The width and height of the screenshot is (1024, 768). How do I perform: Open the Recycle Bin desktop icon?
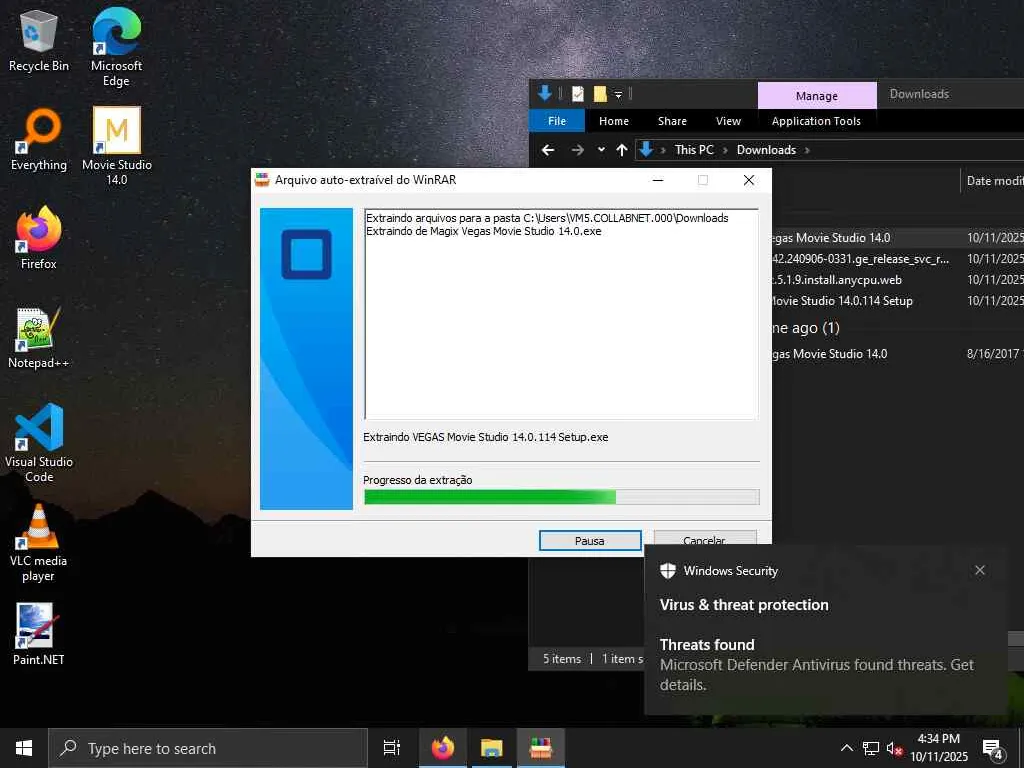pos(39,39)
